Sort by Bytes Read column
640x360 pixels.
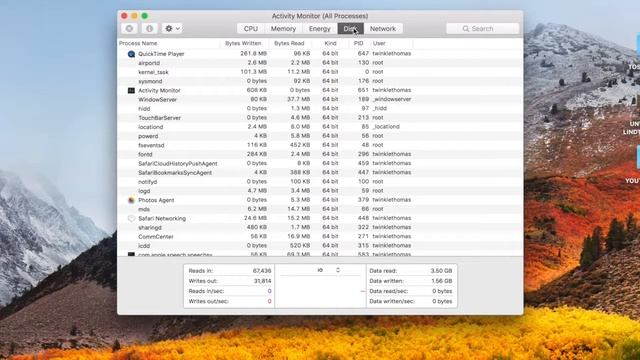pos(290,43)
